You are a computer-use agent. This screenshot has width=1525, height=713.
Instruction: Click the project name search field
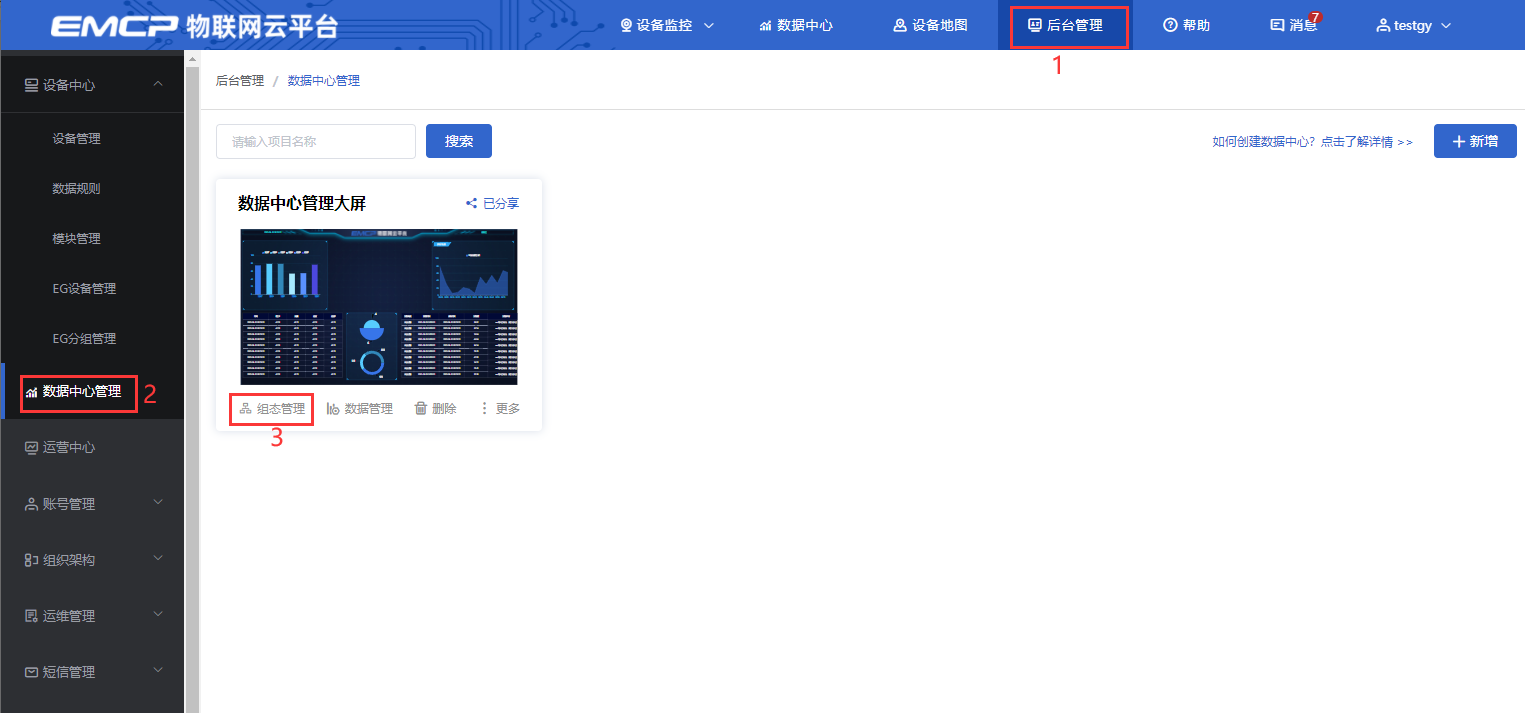(316, 141)
